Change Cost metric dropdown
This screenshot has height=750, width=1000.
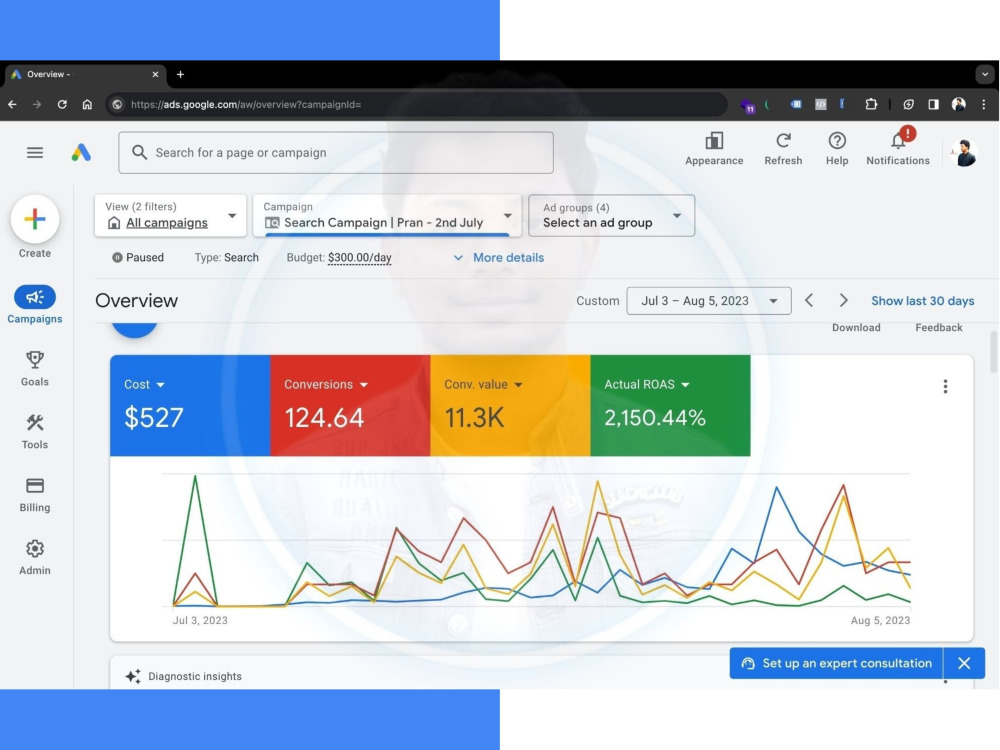click(x=144, y=385)
